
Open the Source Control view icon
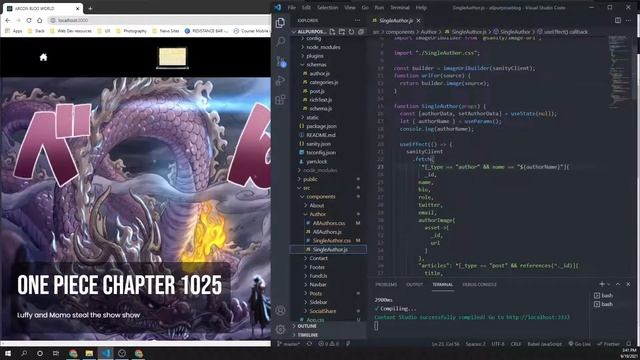tap(281, 61)
